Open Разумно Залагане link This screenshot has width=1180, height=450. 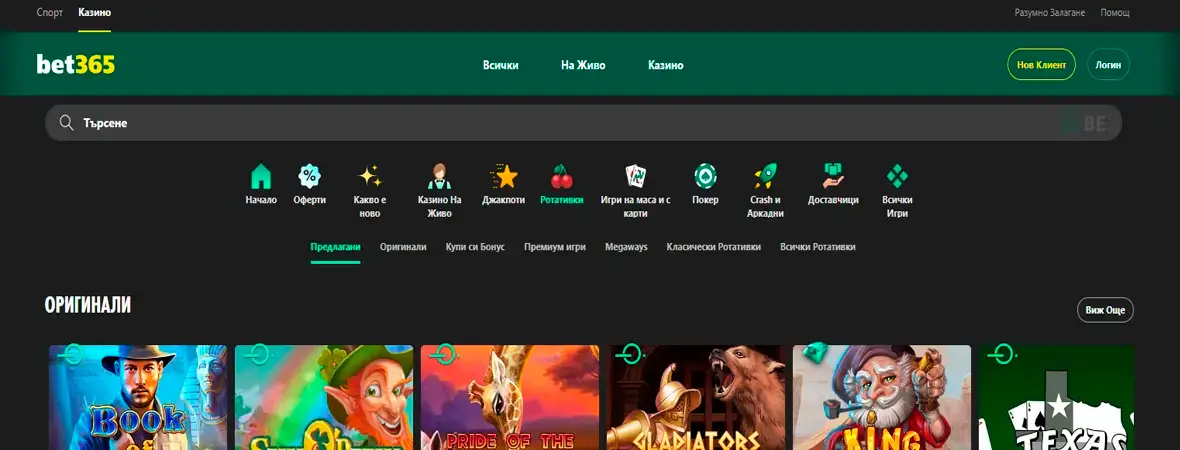1050,13
